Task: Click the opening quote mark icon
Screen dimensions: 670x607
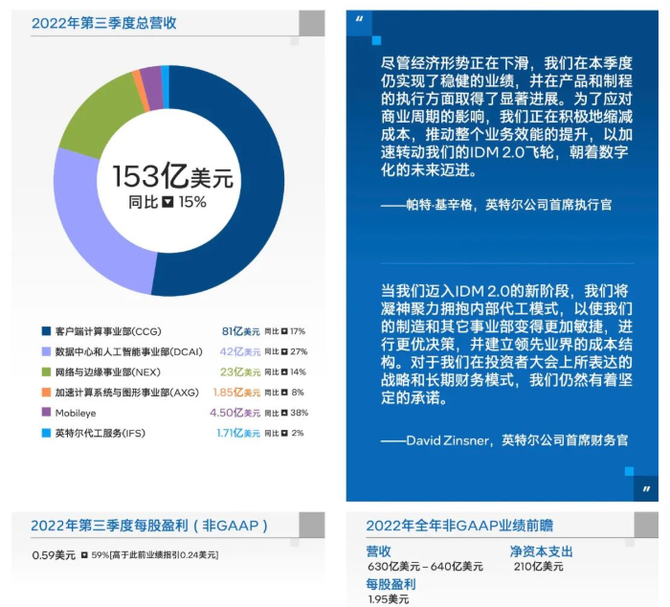Action: click(359, 20)
